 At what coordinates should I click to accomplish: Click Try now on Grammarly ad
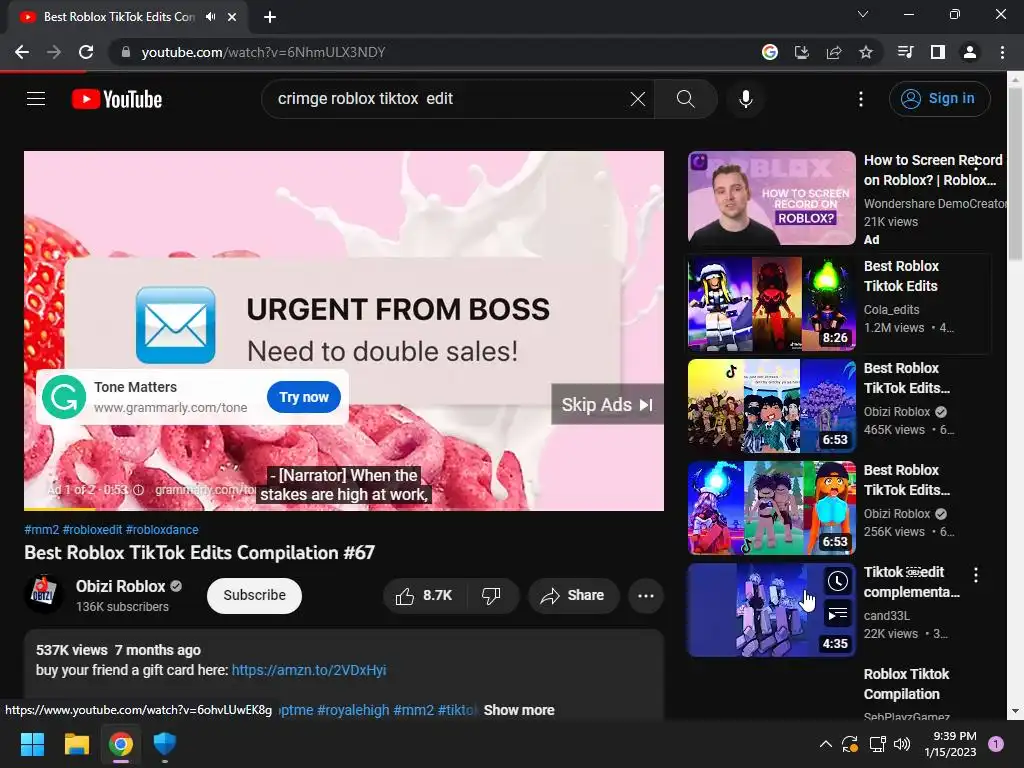point(304,397)
